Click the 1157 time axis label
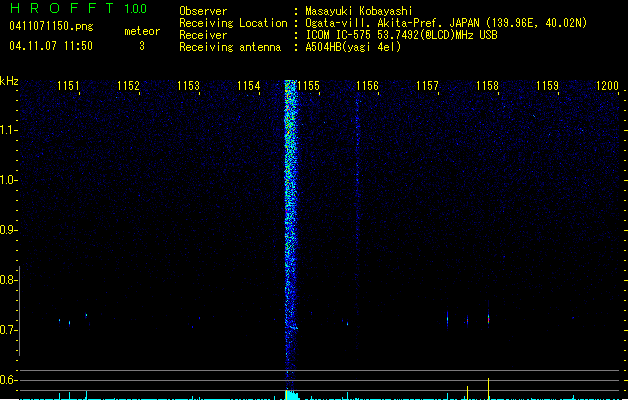 coord(427,86)
